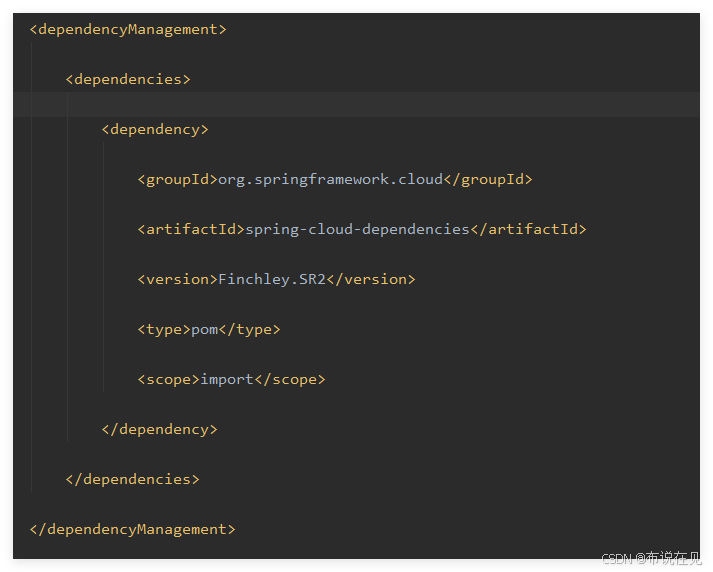Click the pom type value
Screen dimensions: 713x572
click(204, 330)
